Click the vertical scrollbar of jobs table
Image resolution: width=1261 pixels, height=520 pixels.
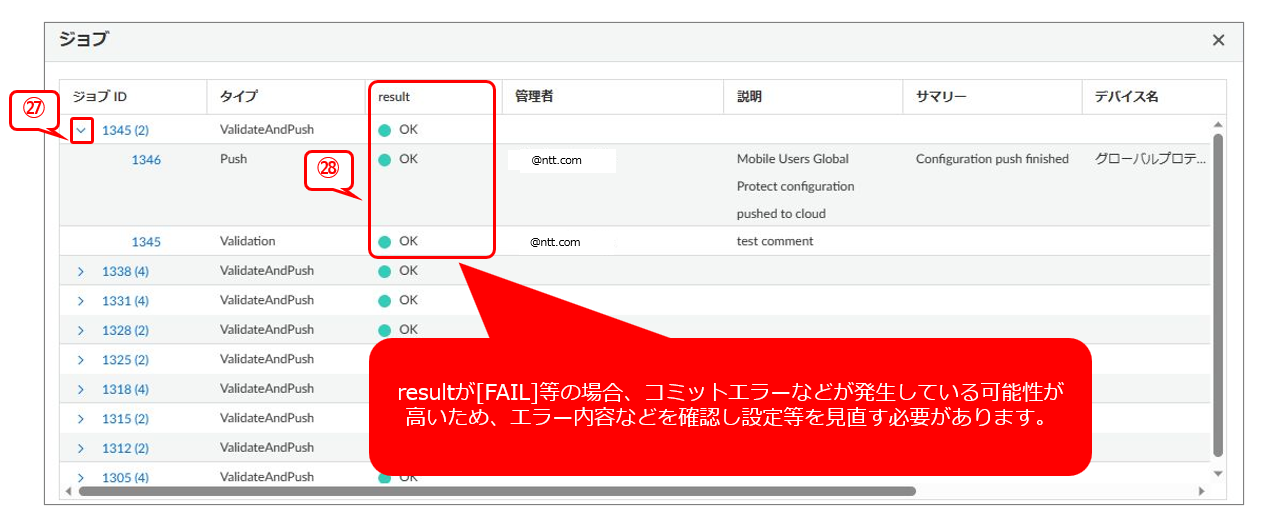(x=1217, y=300)
